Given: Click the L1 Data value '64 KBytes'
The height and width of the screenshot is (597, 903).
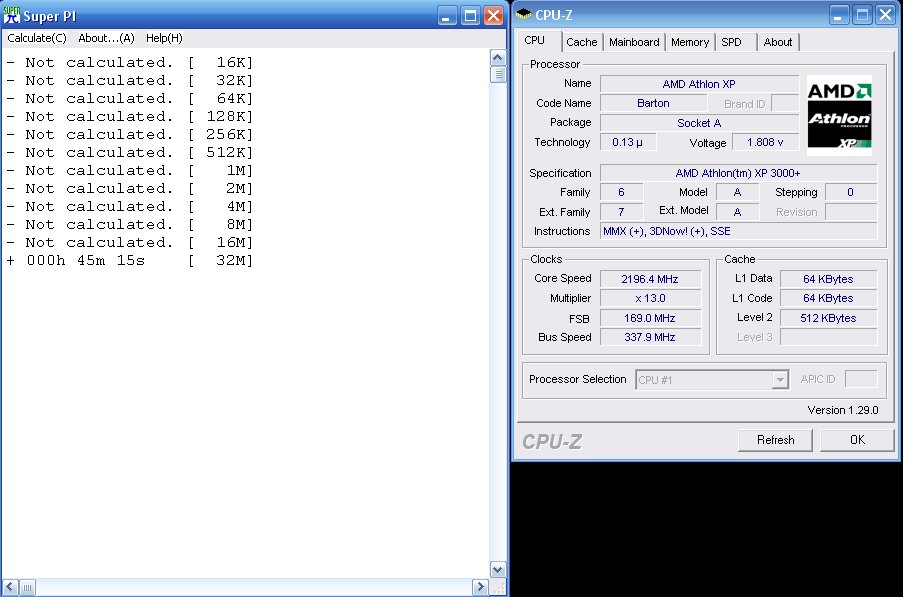Looking at the screenshot, I should click(x=828, y=279).
